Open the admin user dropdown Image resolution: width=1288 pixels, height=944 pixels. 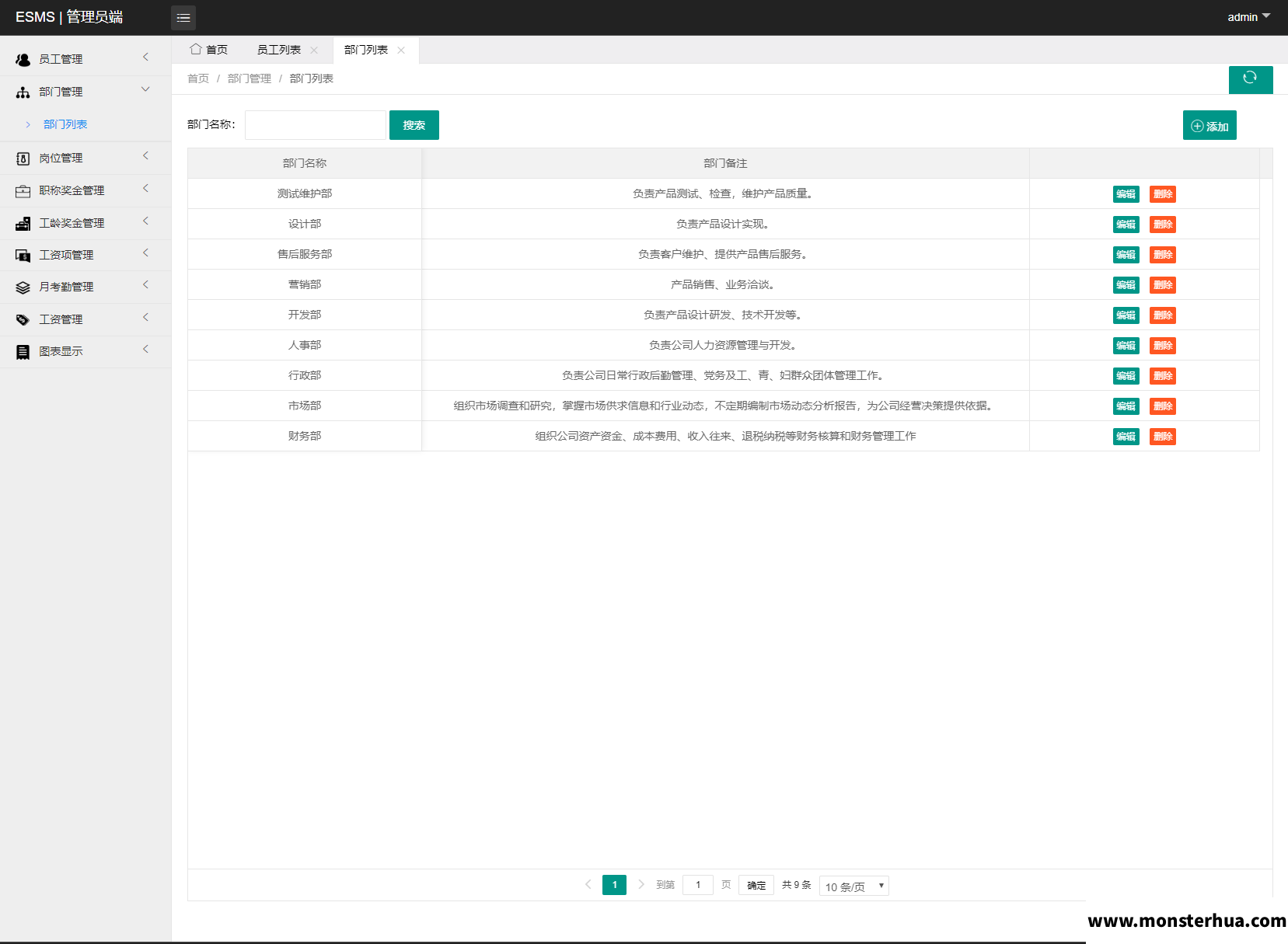1248,17
